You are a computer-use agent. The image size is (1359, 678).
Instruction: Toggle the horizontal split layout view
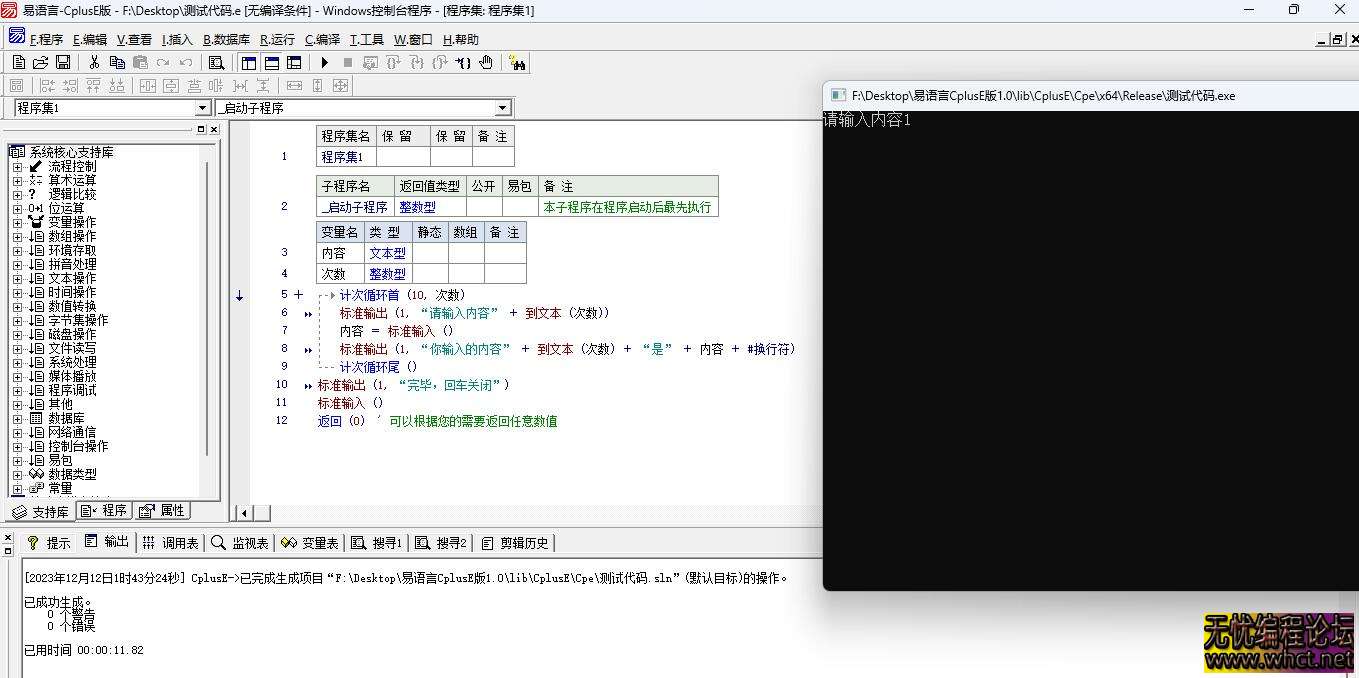(270, 62)
